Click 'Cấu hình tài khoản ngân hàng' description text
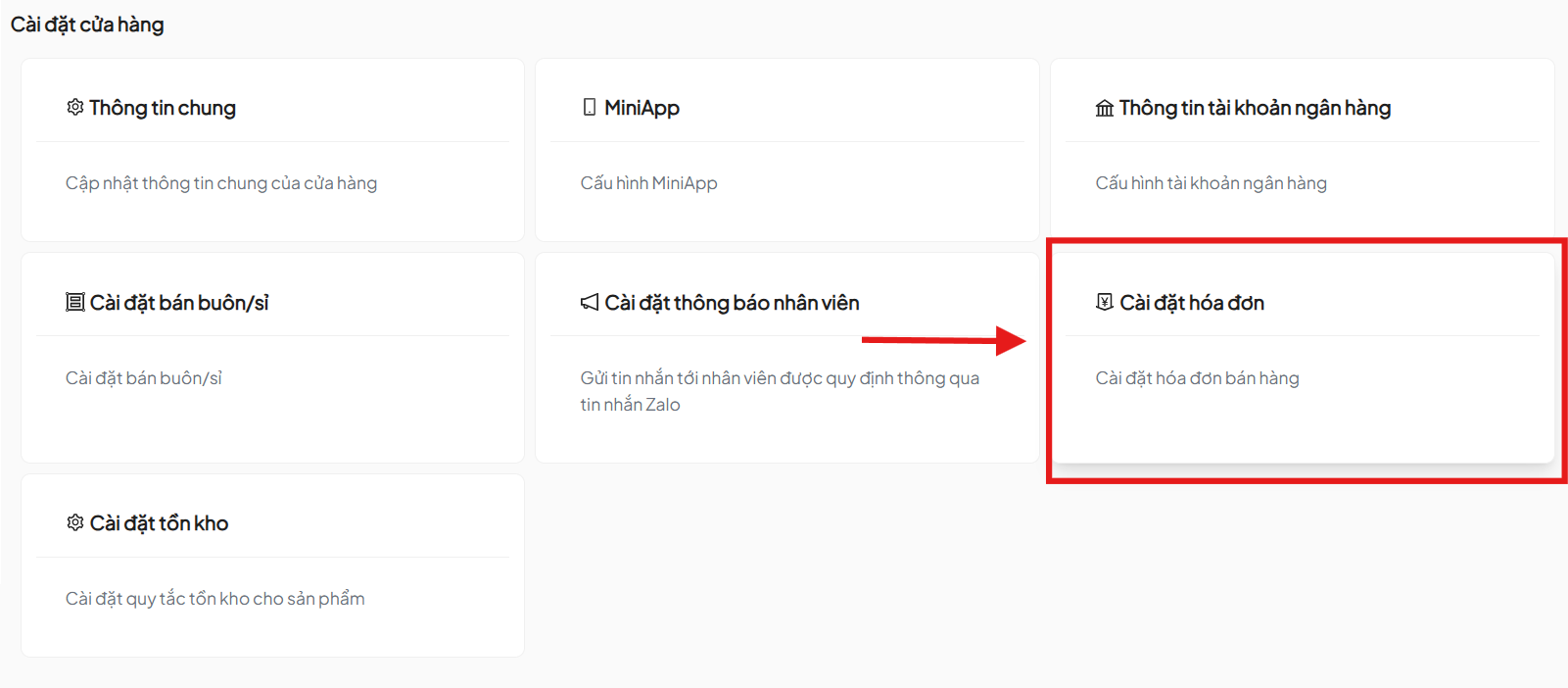This screenshot has height=688, width=1568. click(1211, 183)
